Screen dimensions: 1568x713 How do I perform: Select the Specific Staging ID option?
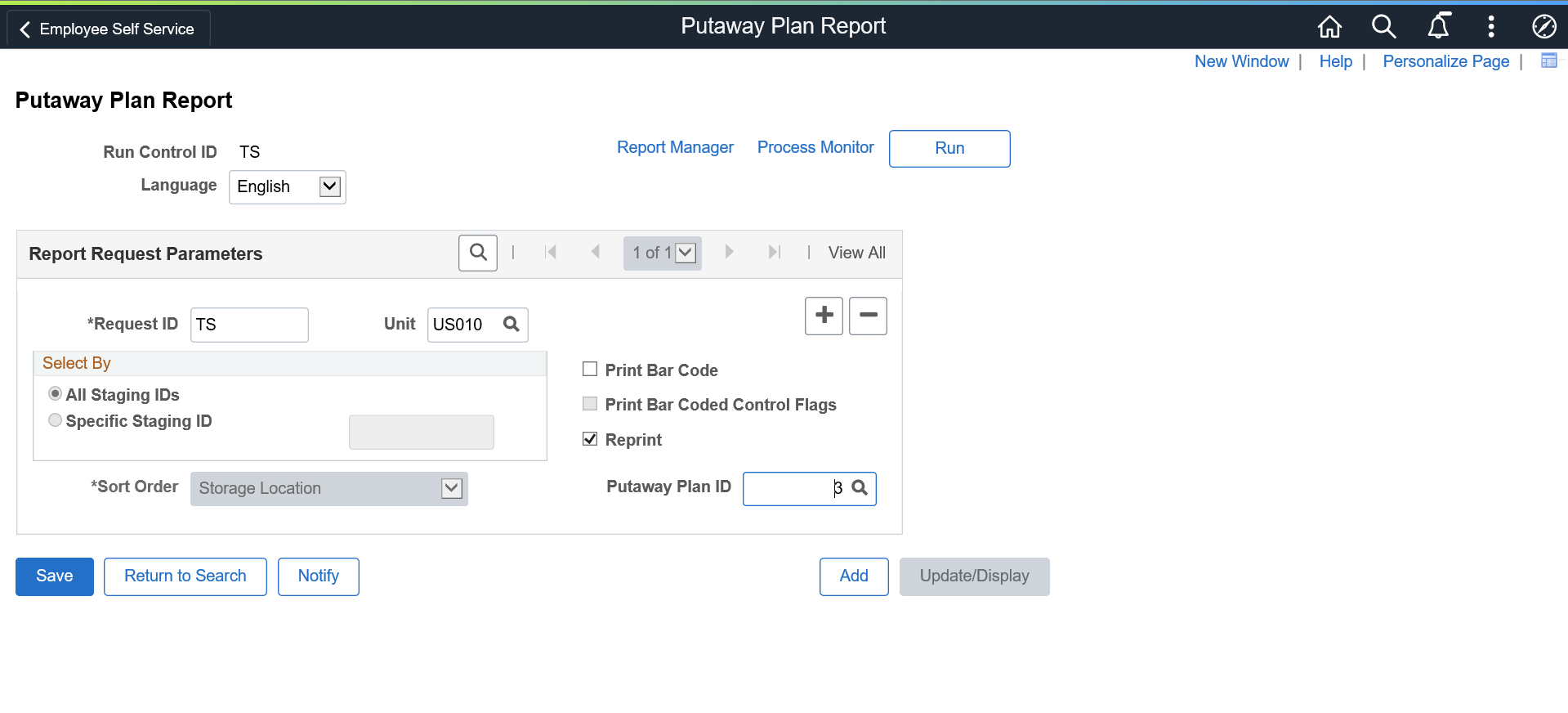[x=56, y=420]
